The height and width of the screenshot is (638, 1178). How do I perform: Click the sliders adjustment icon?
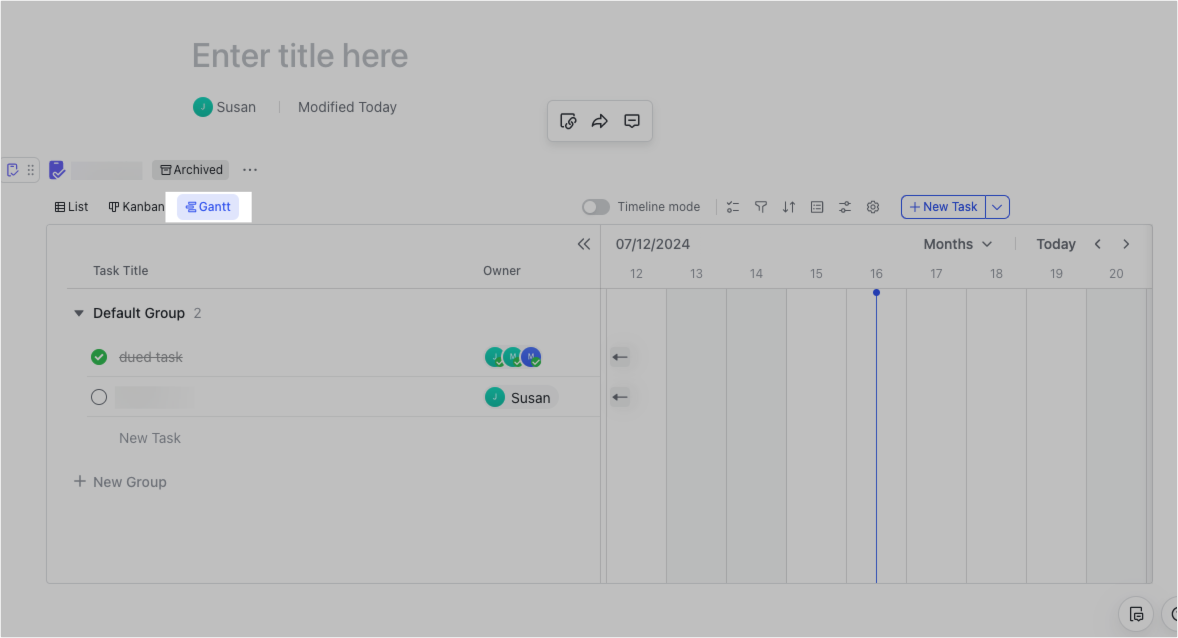pyautogui.click(x=844, y=206)
